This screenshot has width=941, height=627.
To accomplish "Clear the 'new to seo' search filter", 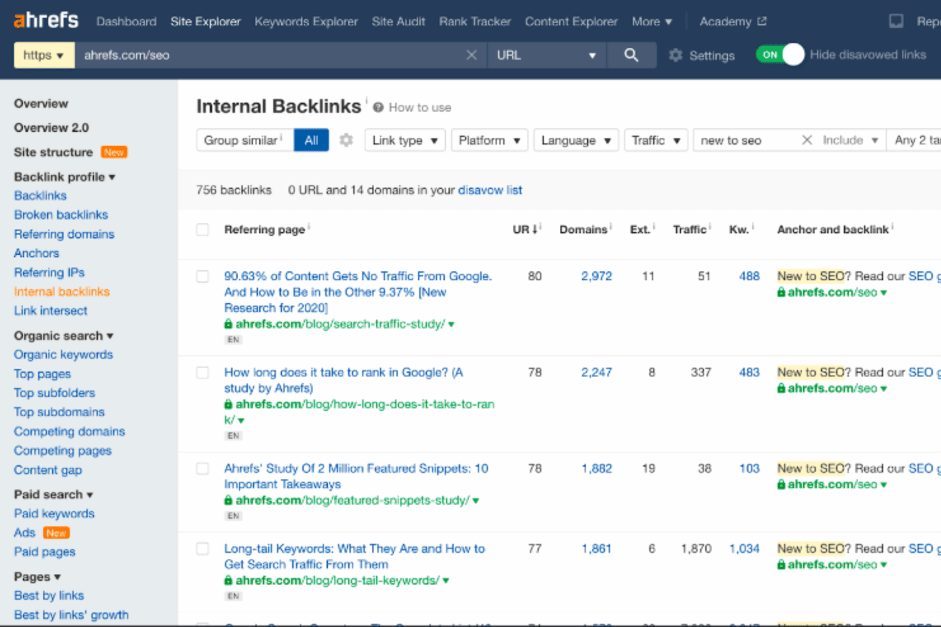I will 807,140.
